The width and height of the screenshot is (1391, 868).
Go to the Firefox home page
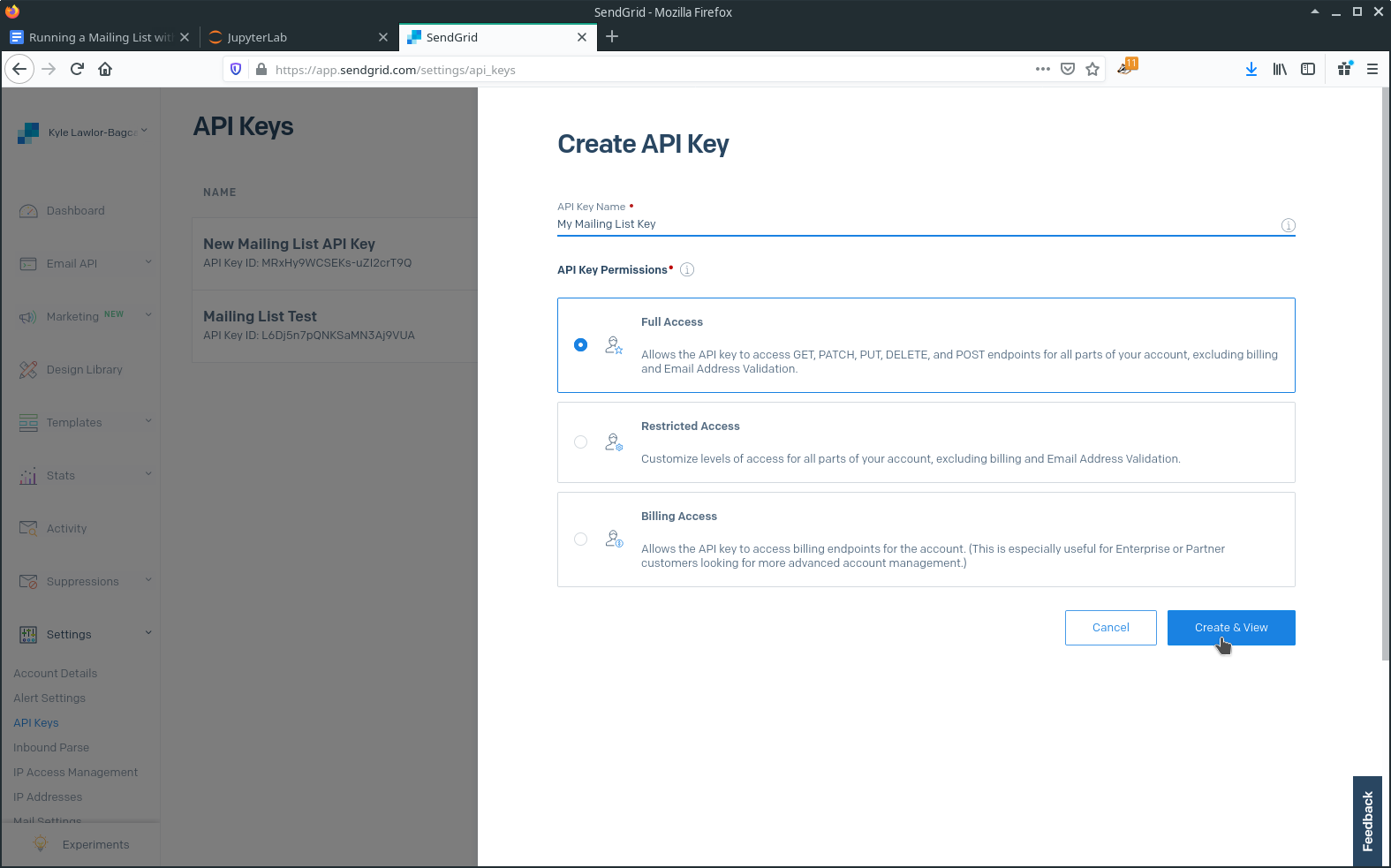coord(105,69)
